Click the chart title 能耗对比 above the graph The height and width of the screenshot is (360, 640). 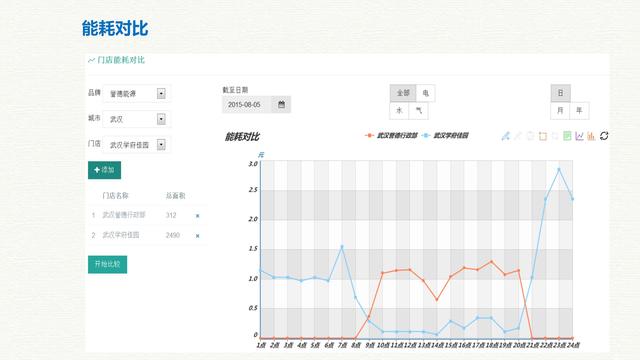242,136
